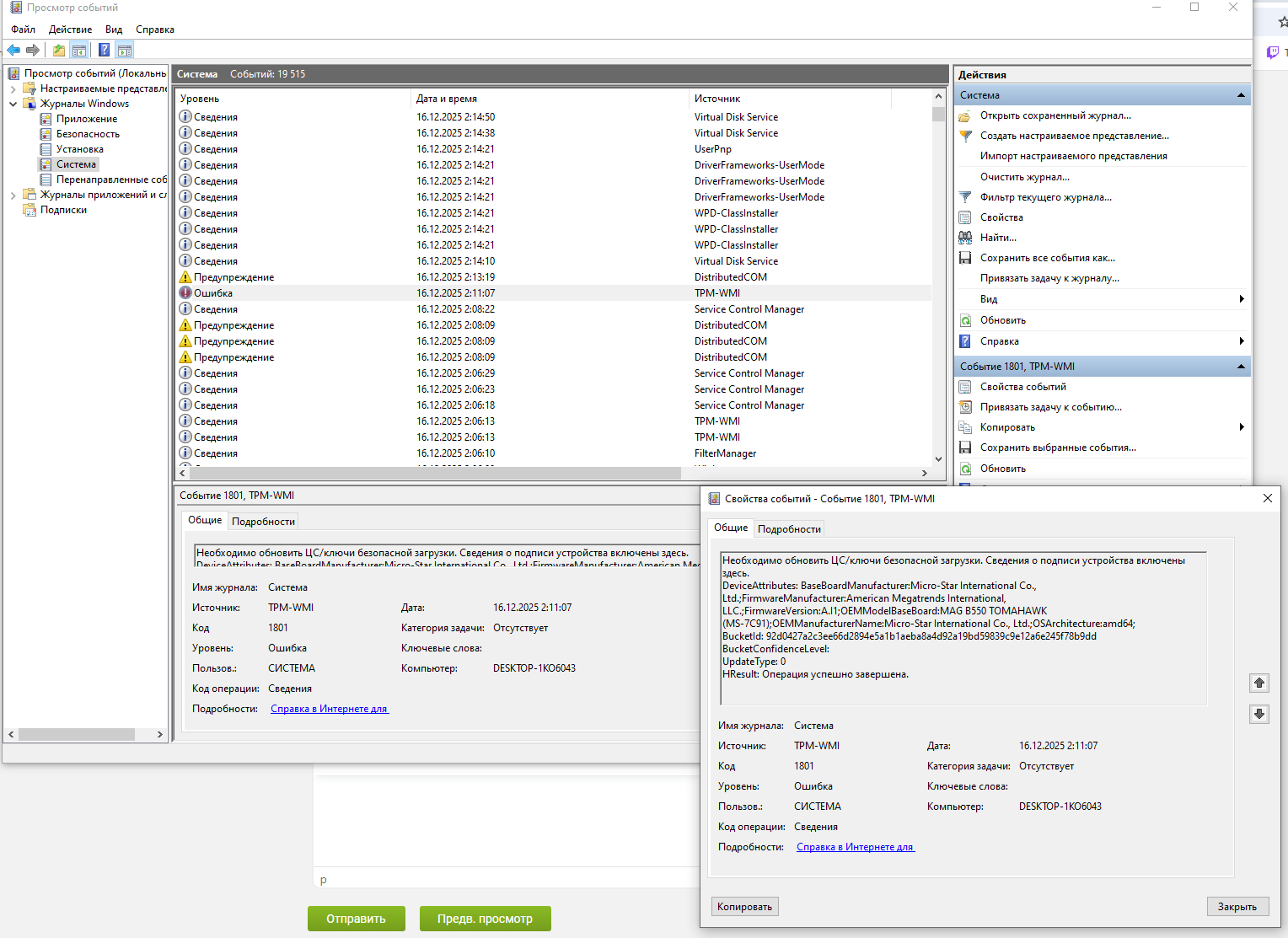Image resolution: width=1288 pixels, height=938 pixels.
Task: Click the 'Копировать' button in the dialog
Action: (744, 907)
